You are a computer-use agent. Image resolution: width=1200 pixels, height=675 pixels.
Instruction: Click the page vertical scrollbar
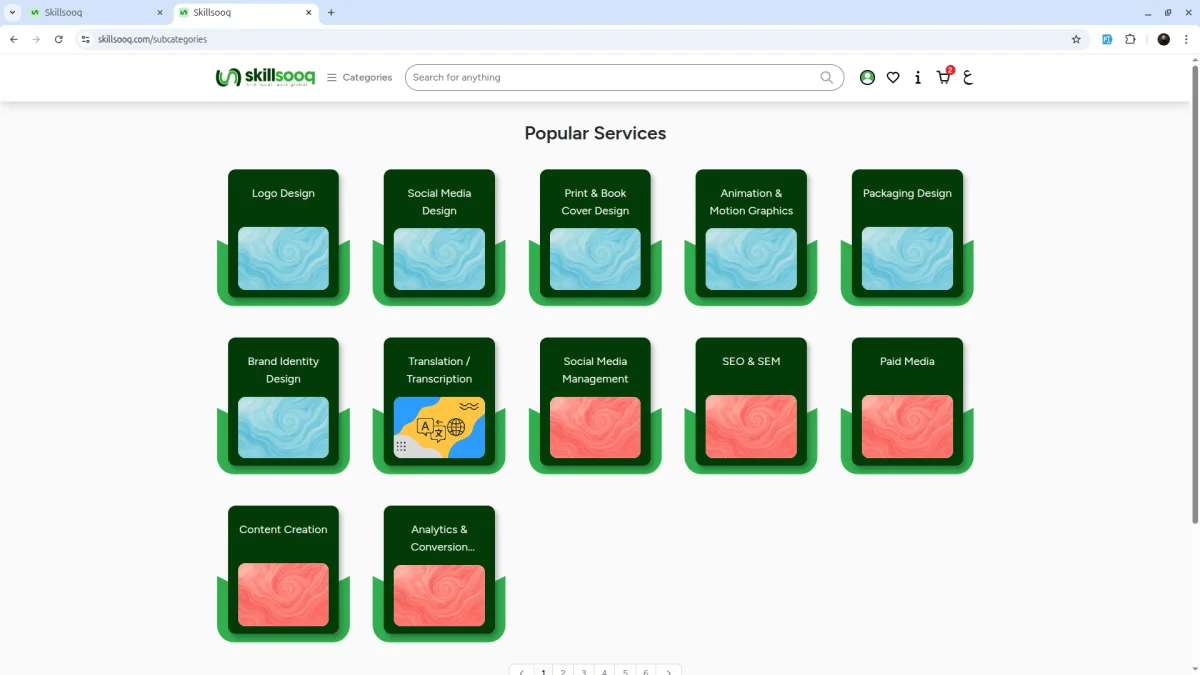pyautogui.click(x=1194, y=290)
